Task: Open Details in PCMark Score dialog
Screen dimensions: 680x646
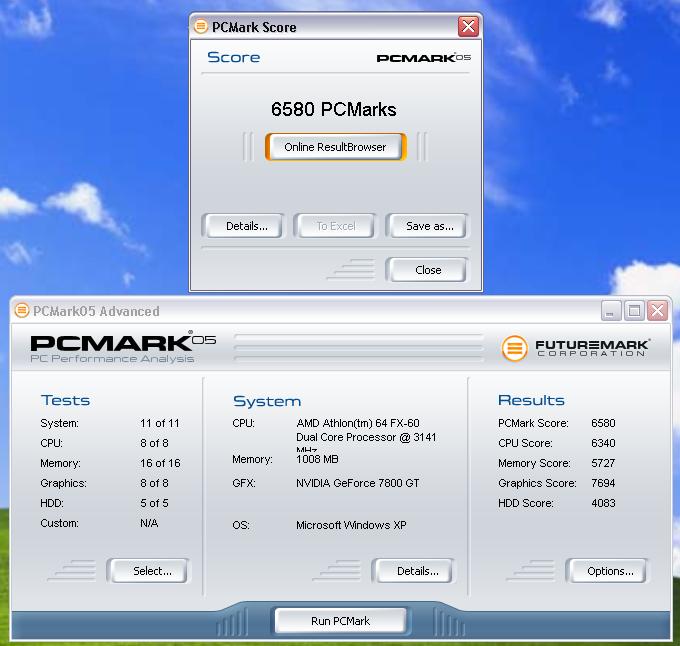Action: point(246,226)
